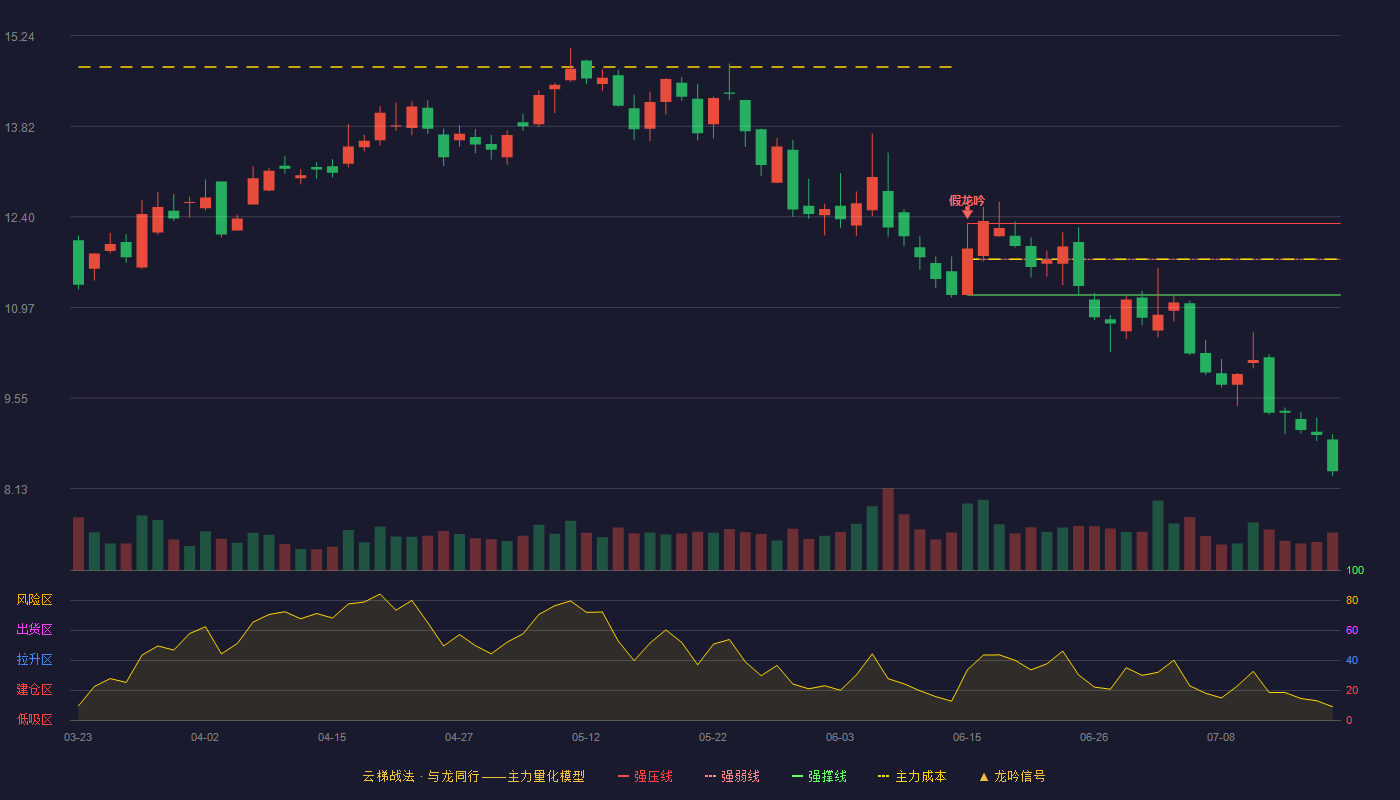Click the red 假龙吟 arrow marker
Screen dimensions: 1400x800
pos(967,212)
